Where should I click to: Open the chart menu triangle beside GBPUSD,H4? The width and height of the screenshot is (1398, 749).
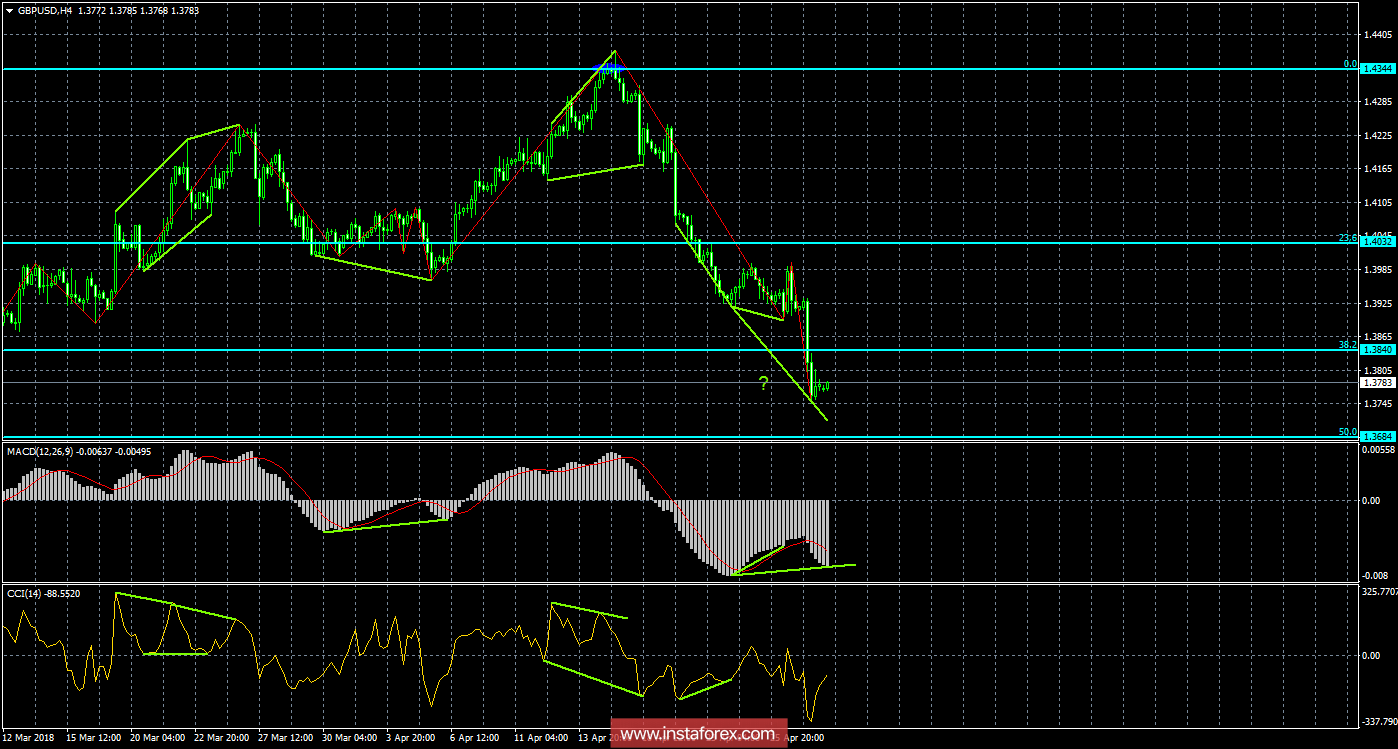[x=9, y=9]
